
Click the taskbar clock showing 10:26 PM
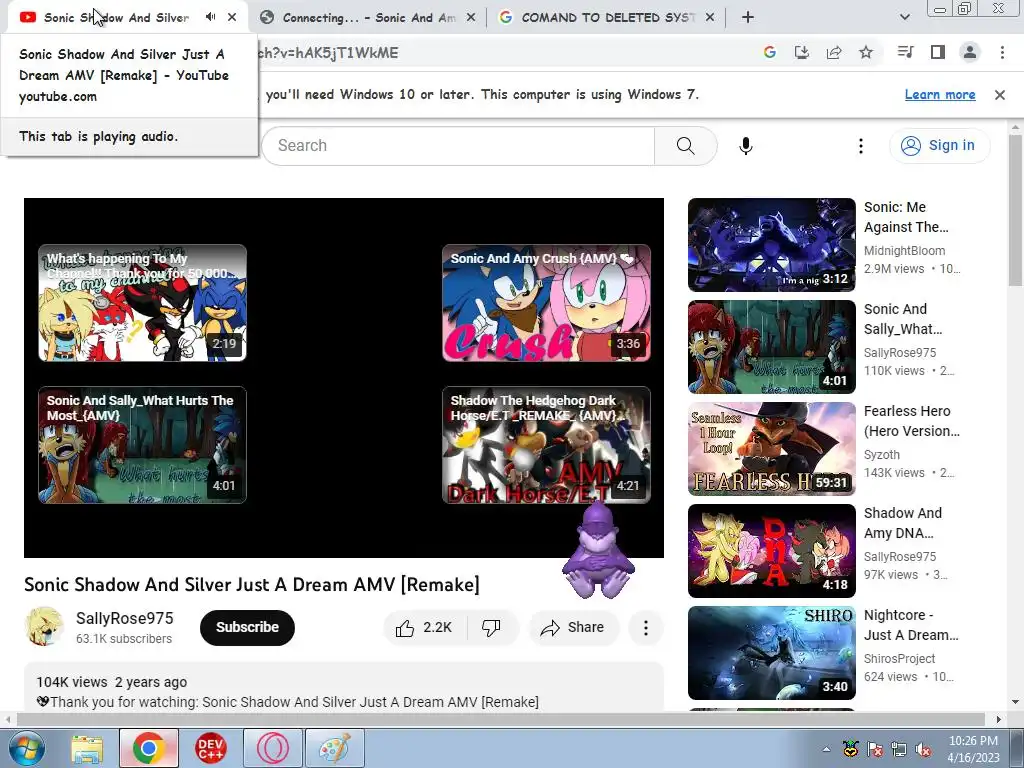[x=973, y=749]
